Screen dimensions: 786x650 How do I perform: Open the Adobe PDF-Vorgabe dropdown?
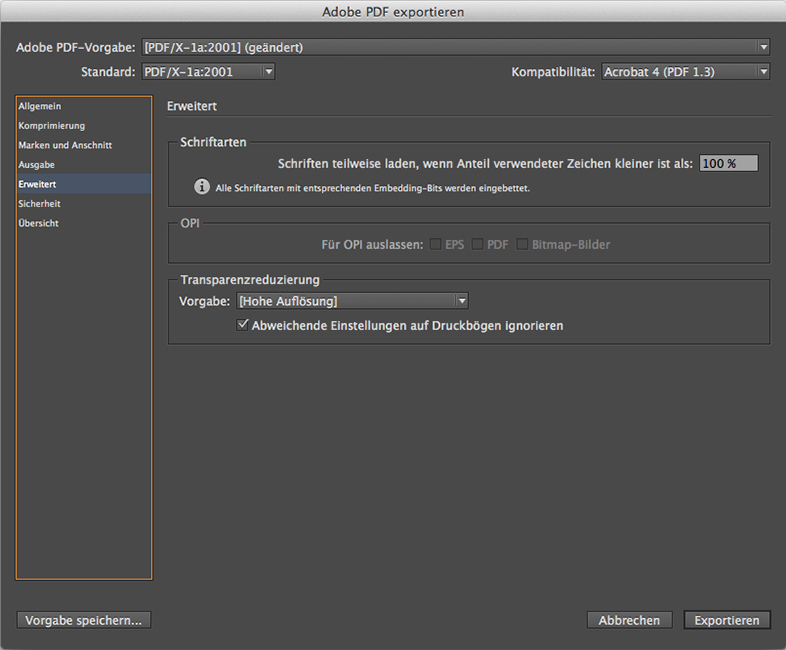[x=456, y=47]
